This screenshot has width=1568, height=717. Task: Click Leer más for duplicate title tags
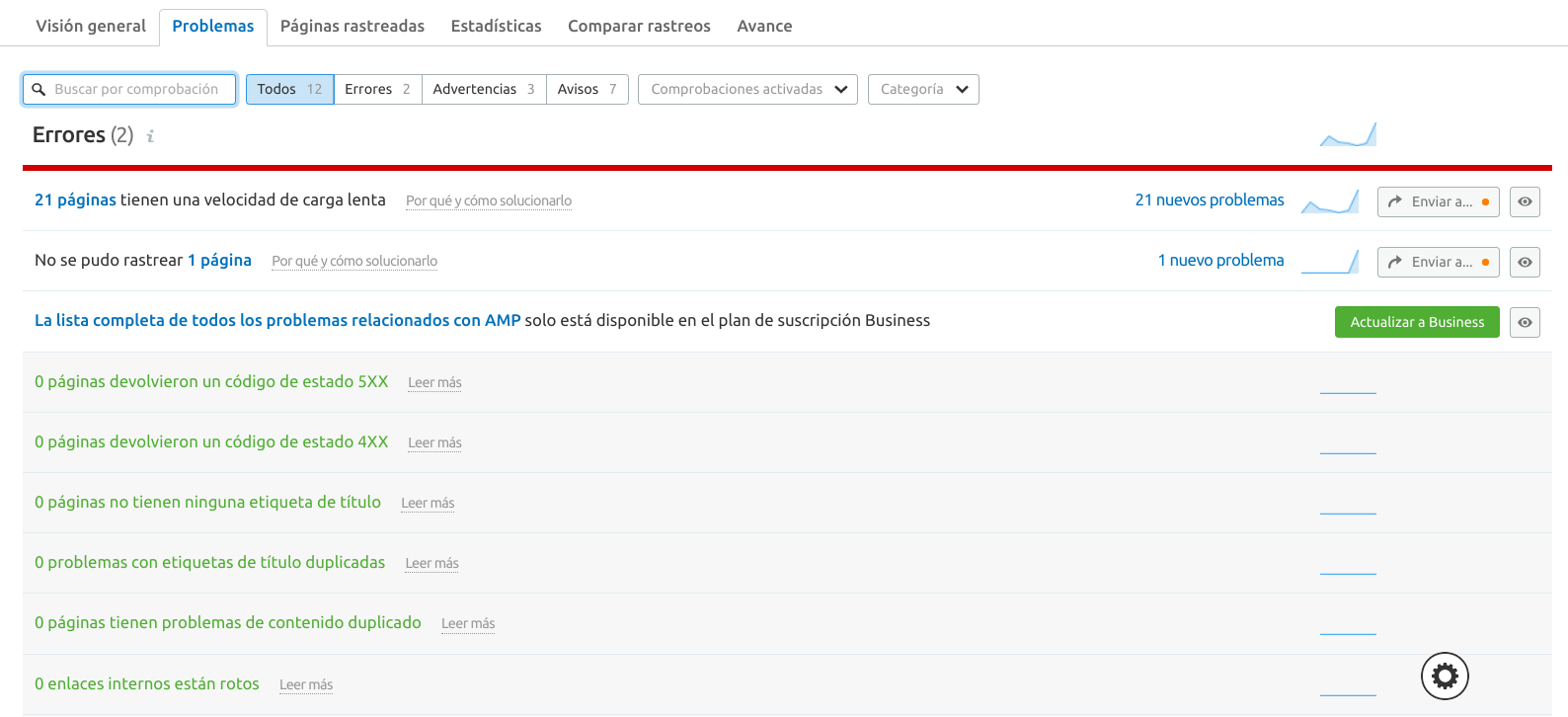(x=431, y=563)
